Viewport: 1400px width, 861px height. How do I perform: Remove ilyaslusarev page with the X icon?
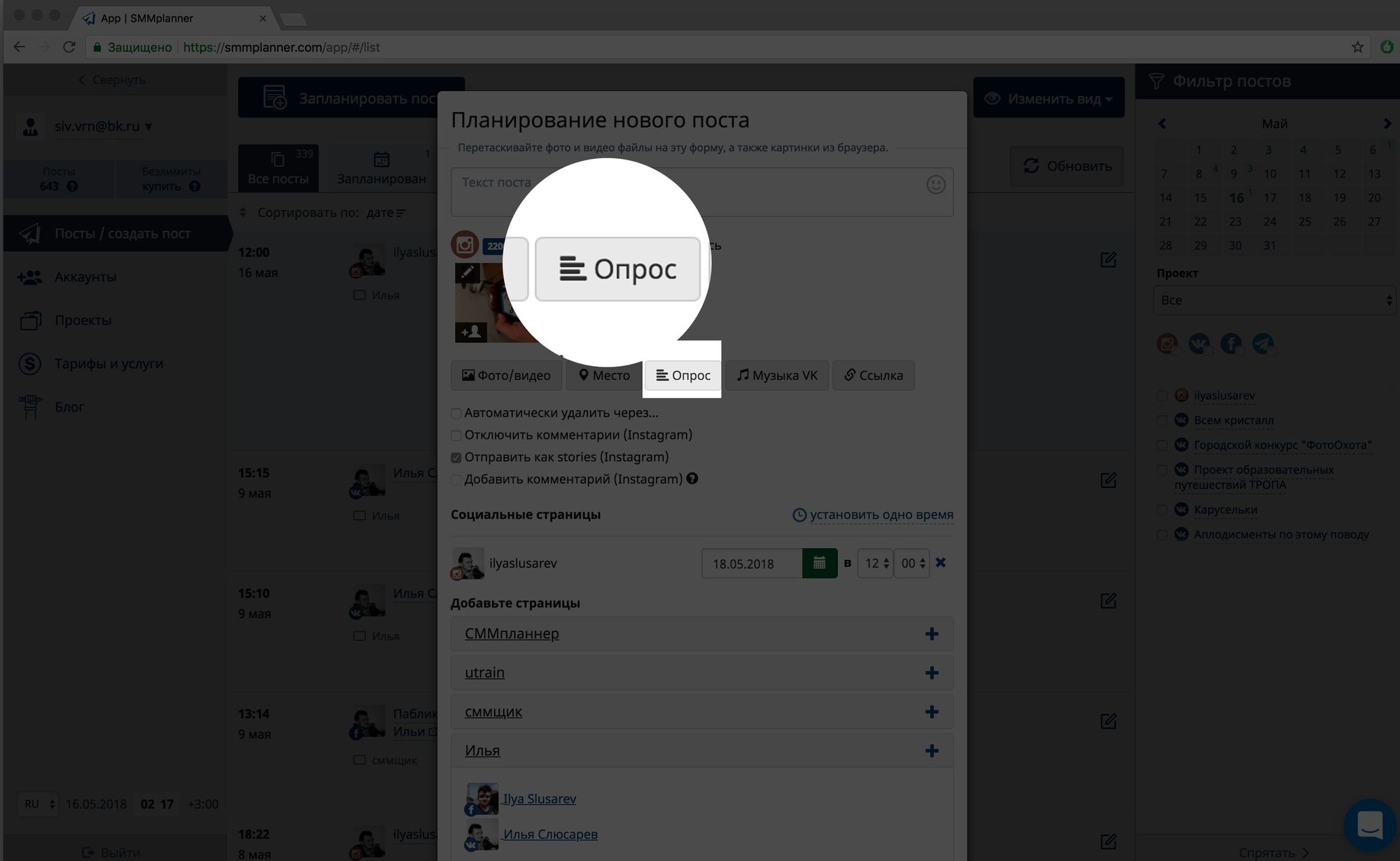pyautogui.click(x=941, y=563)
